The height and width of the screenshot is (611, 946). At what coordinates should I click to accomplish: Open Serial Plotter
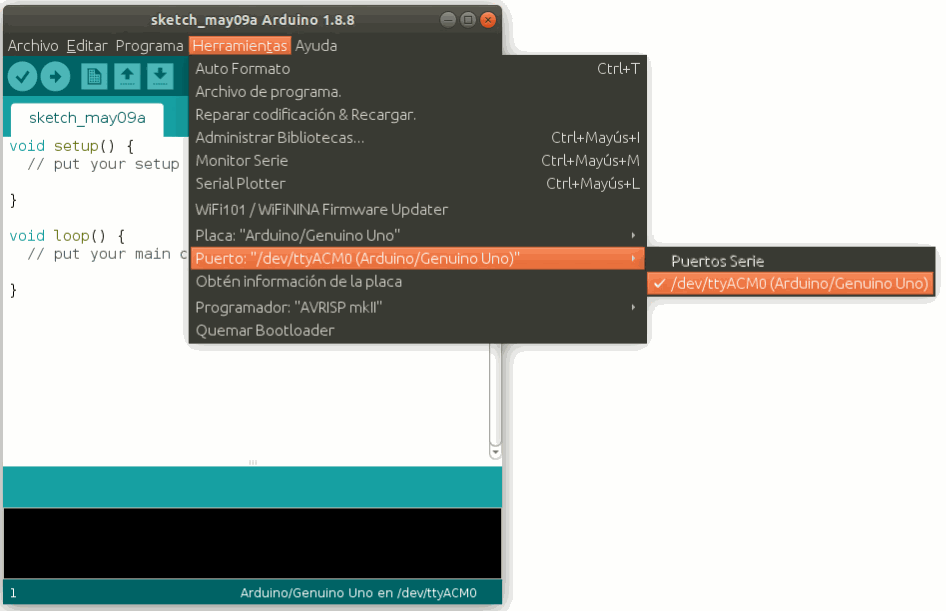(x=417, y=183)
